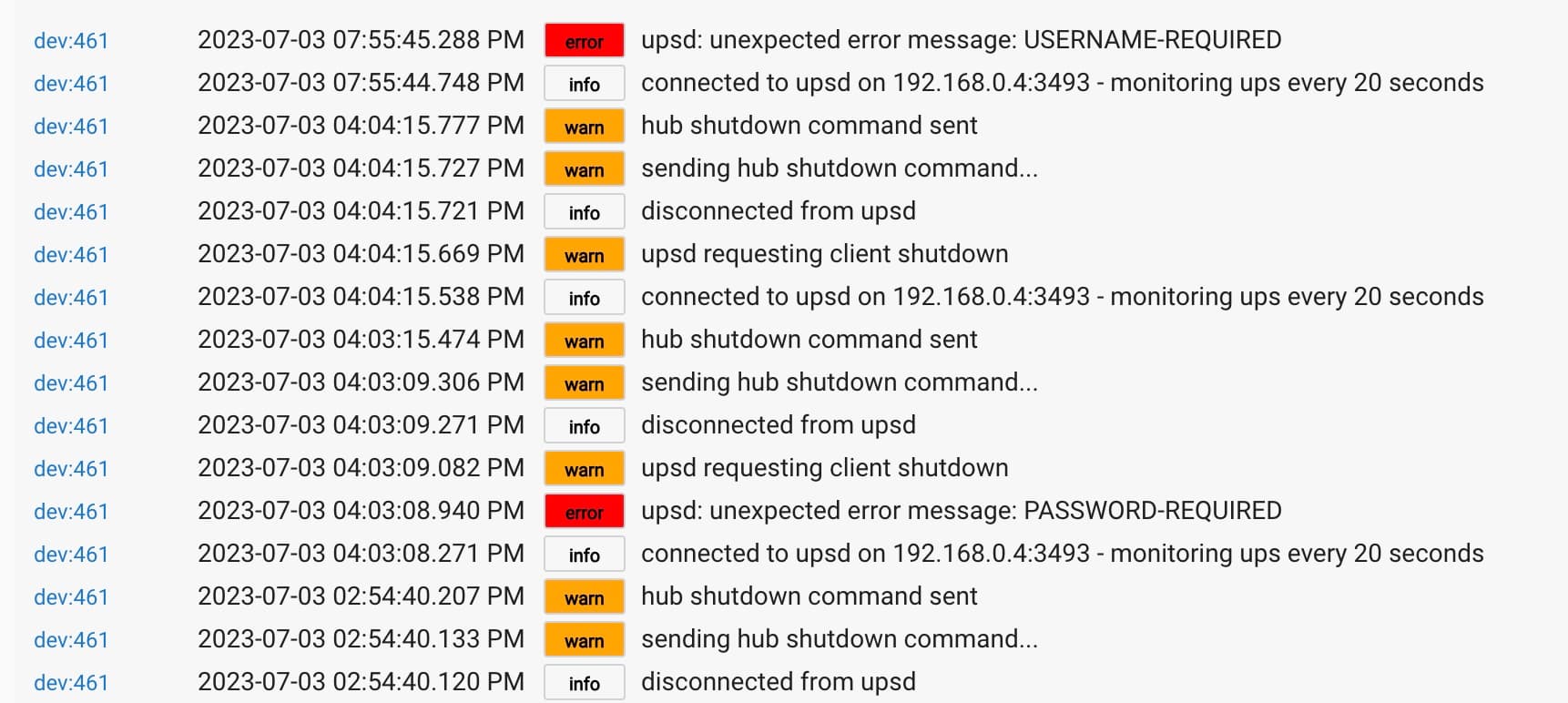
Task: Click the warn badge on hub shutdown command sent
Action: [x=583, y=127]
